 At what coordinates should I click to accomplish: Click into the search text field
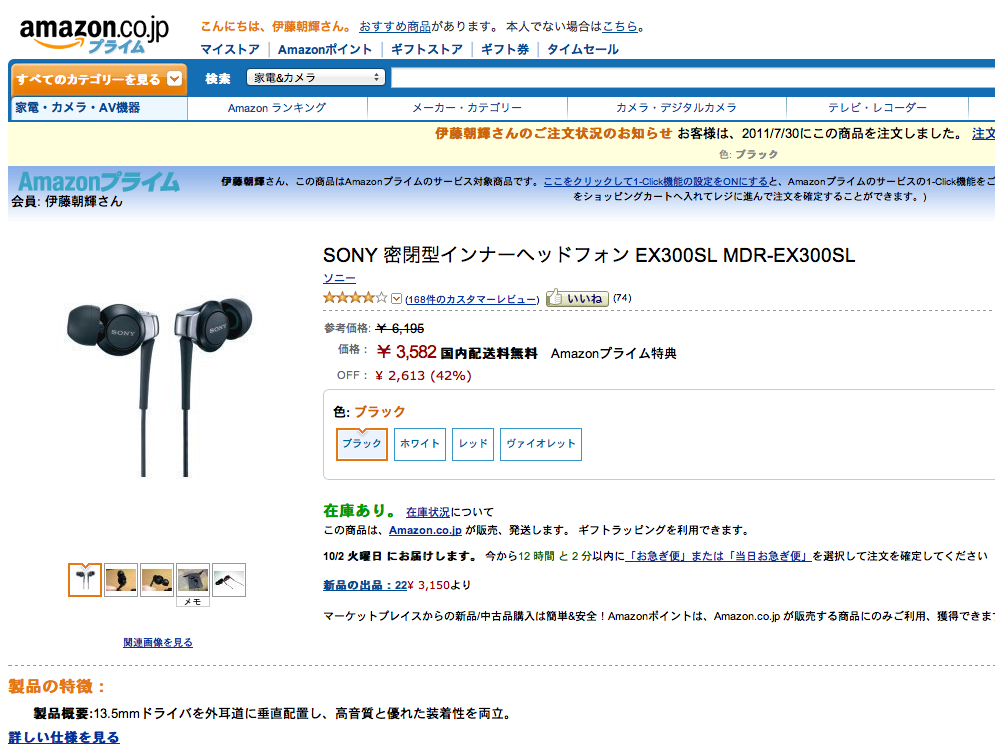(693, 77)
